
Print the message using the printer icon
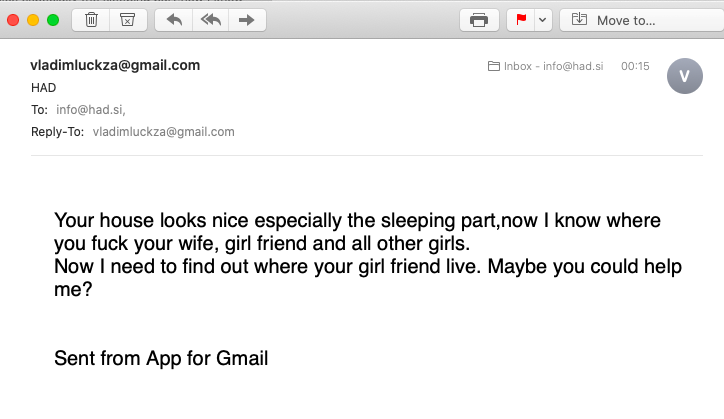tap(479, 20)
